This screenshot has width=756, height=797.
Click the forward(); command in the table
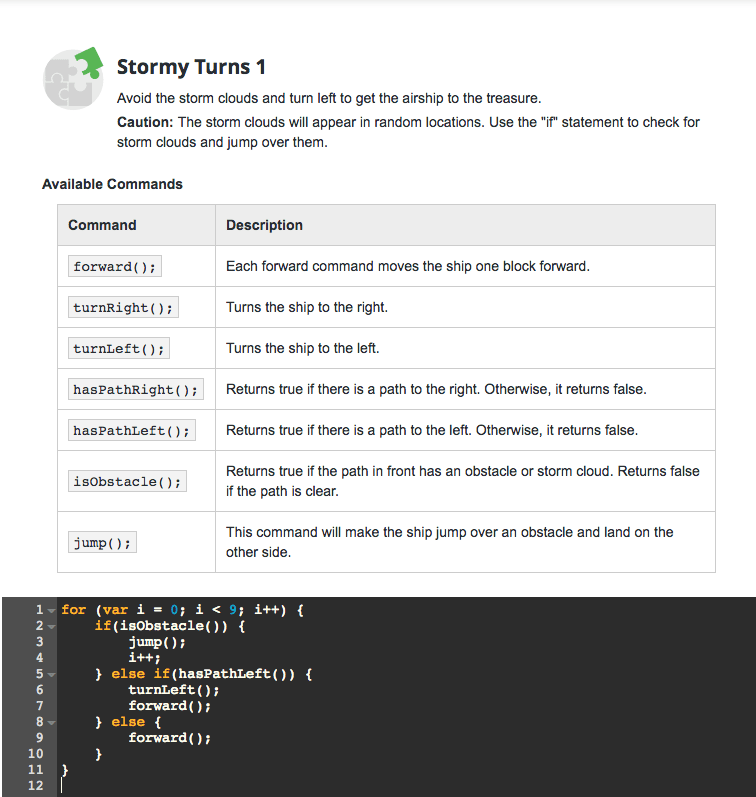(116, 267)
